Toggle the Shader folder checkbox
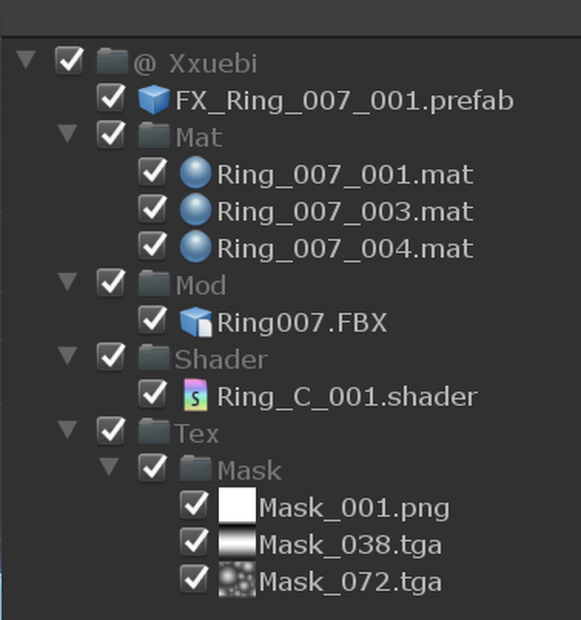581x620 pixels. (x=111, y=357)
